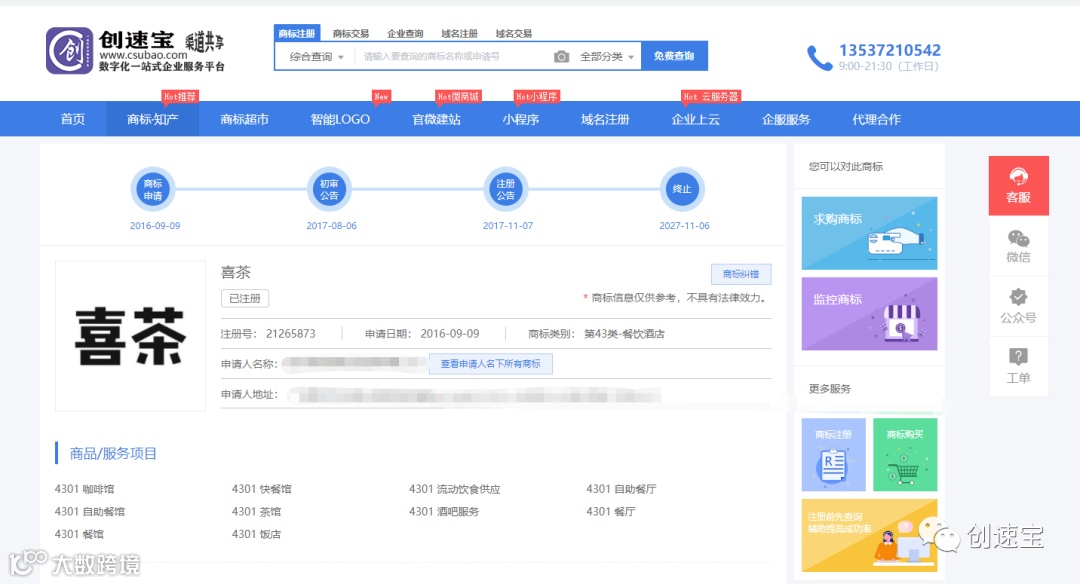Open the 监控商标 banner card
This screenshot has height=584, width=1080.
[x=869, y=314]
